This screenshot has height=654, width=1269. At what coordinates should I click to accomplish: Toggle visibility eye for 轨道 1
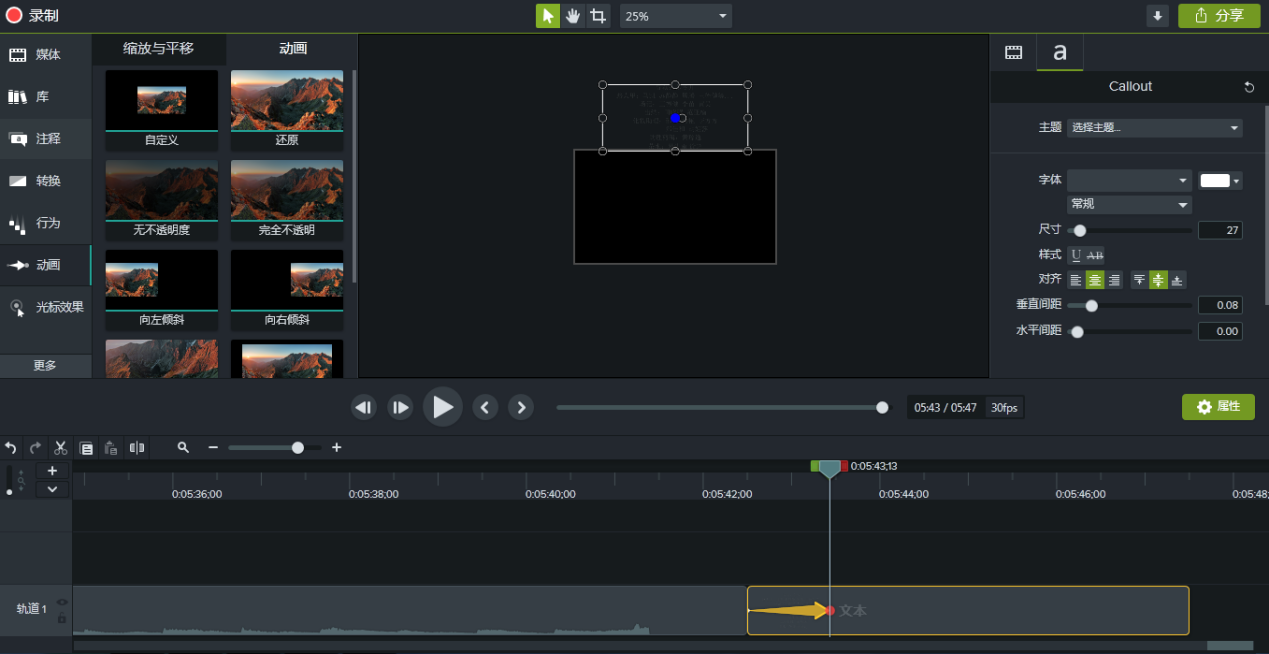(x=62, y=602)
